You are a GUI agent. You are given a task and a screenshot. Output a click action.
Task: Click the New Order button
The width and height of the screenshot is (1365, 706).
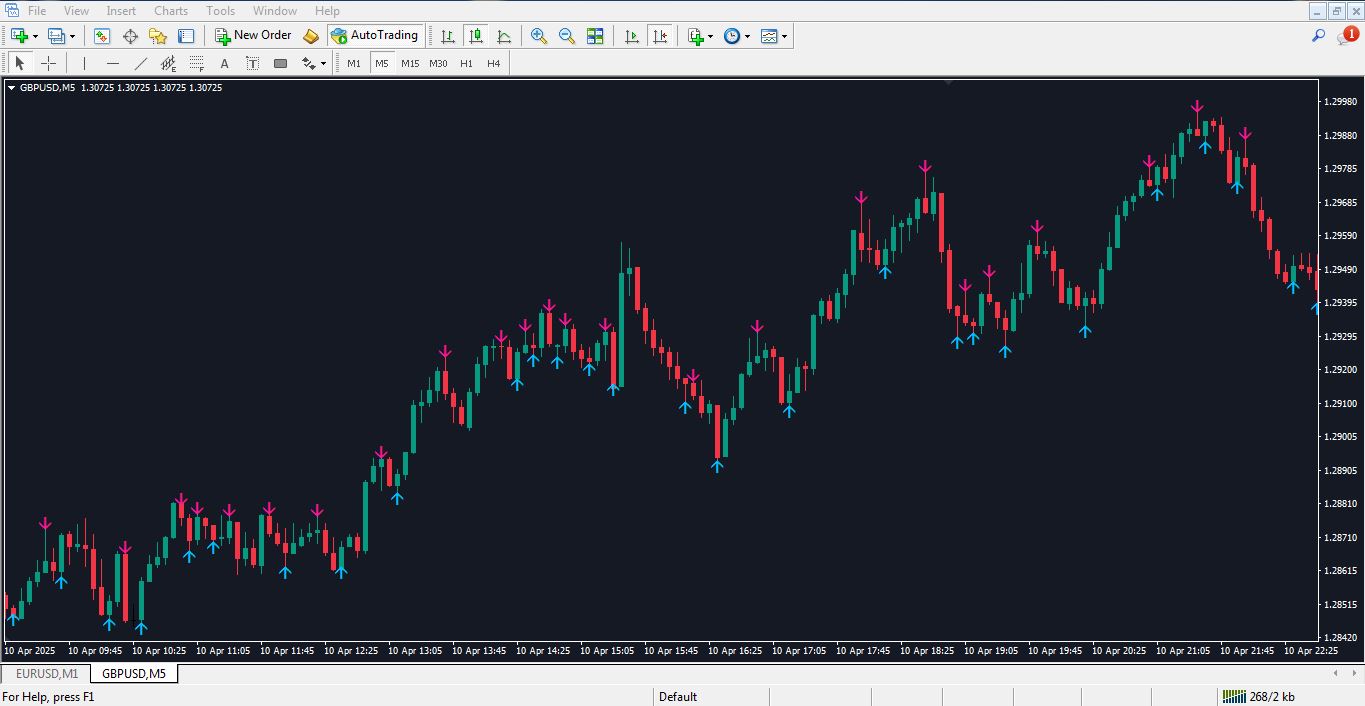253,36
